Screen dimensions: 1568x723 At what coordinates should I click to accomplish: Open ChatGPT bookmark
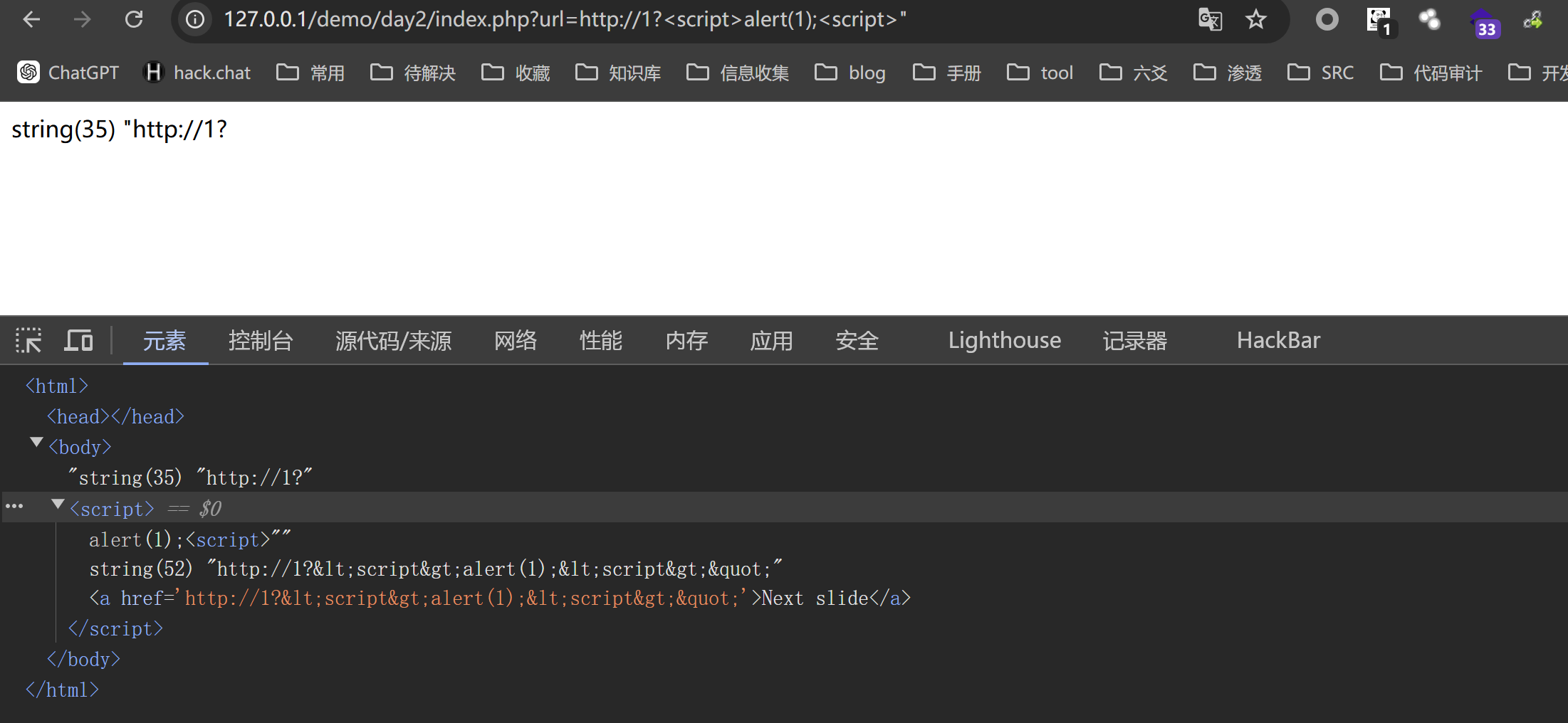pos(68,73)
